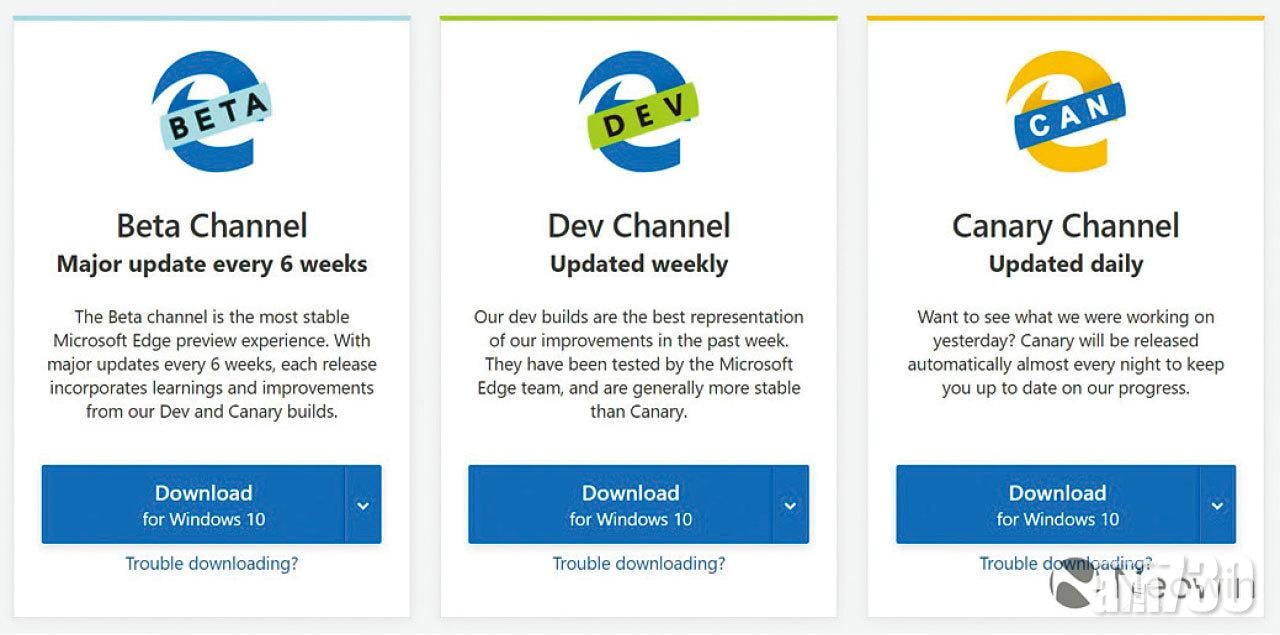Expand the Beta download platform dropdown arrow
1280x635 pixels.
tap(363, 505)
